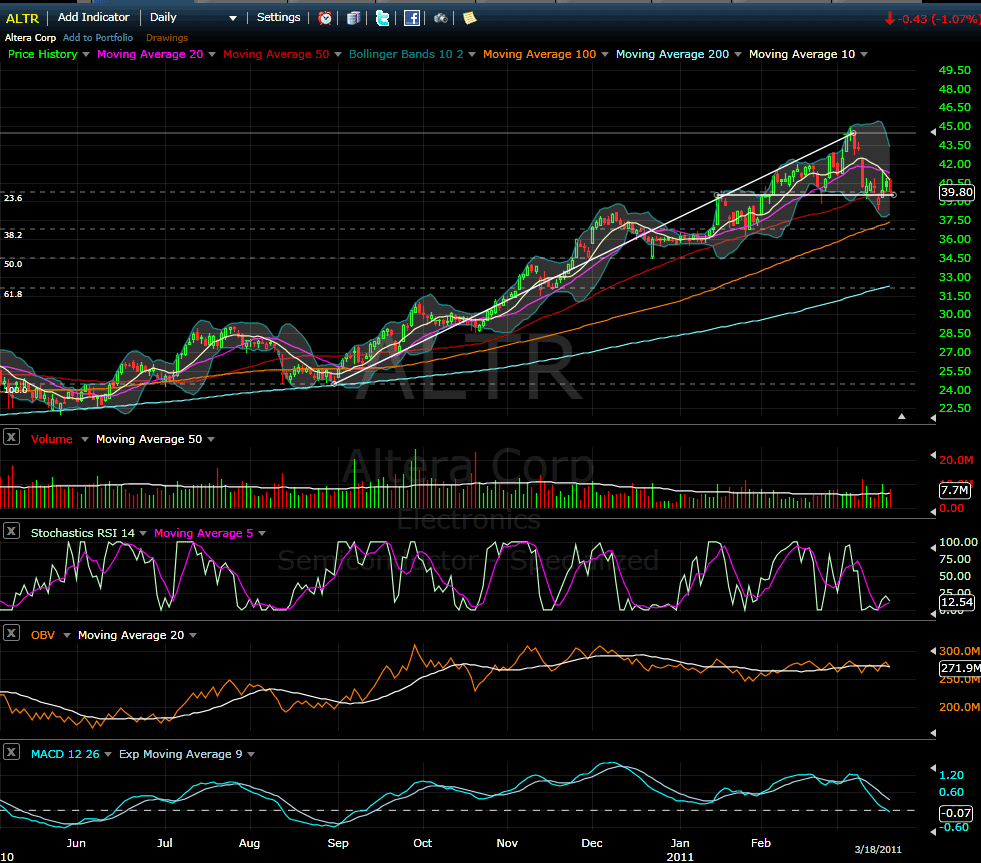The image size is (981, 863).
Task: Select the Exp Moving Average 9 label
Action: 181,754
